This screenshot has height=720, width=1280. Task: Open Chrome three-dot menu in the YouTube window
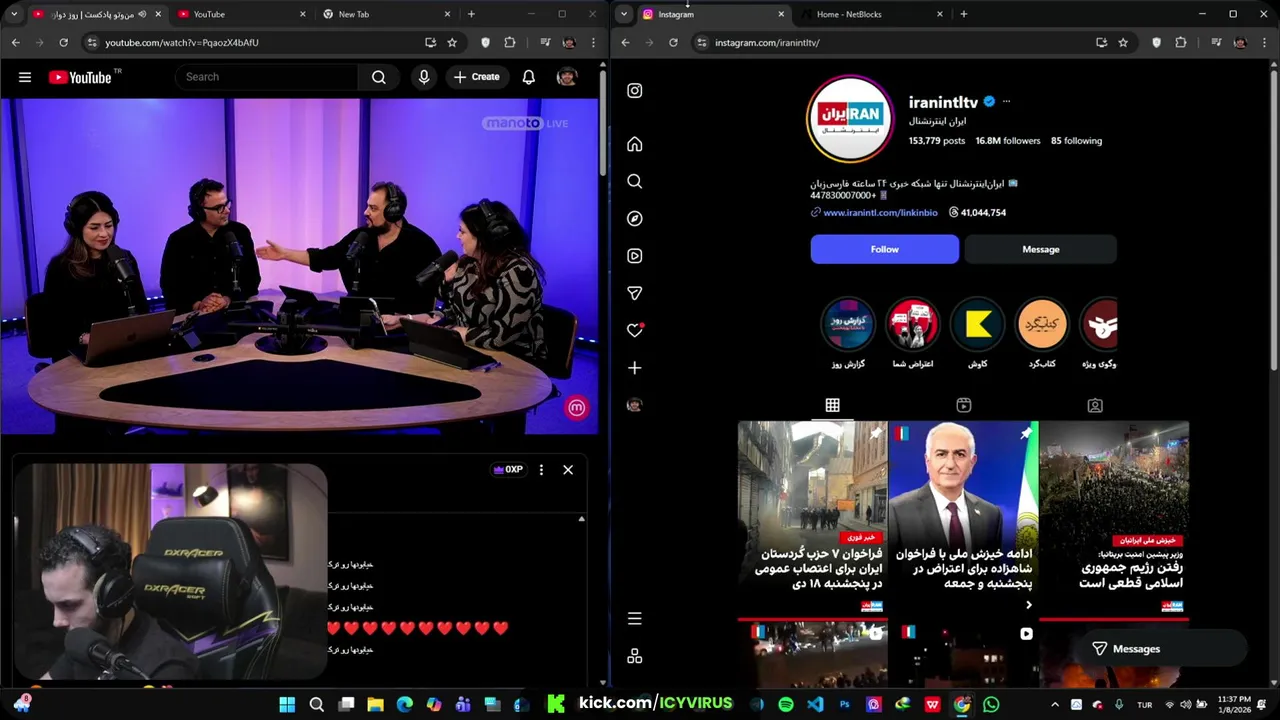pyautogui.click(x=593, y=43)
